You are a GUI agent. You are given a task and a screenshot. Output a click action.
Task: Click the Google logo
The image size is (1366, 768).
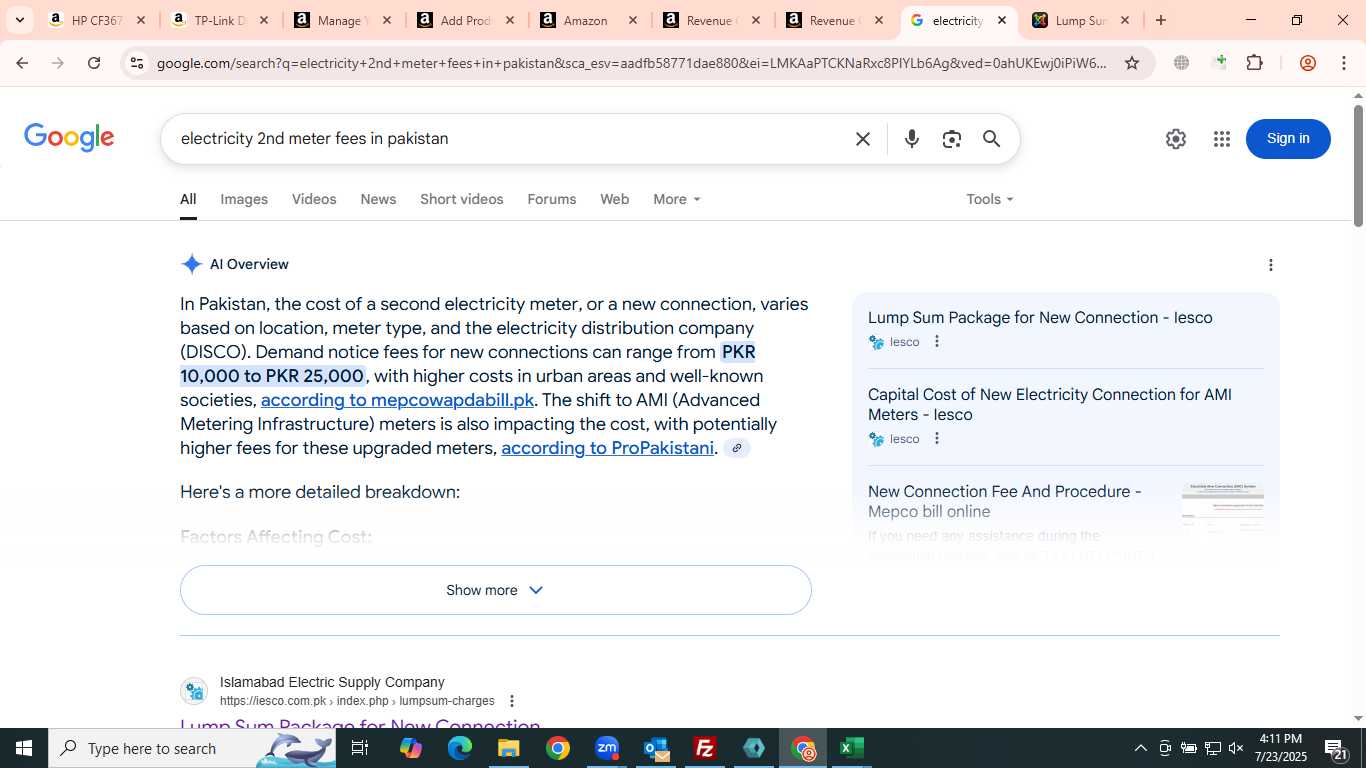click(69, 138)
